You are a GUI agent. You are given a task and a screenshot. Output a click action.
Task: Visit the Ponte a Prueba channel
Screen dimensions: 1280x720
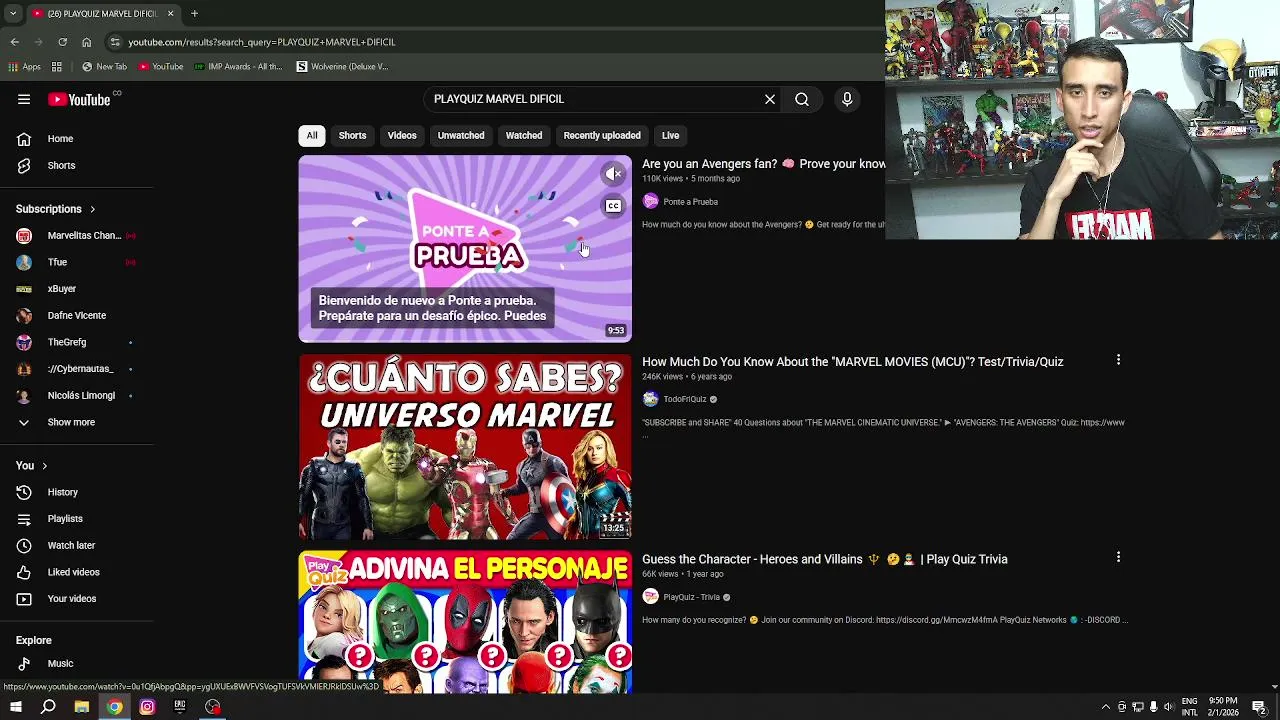tap(690, 202)
